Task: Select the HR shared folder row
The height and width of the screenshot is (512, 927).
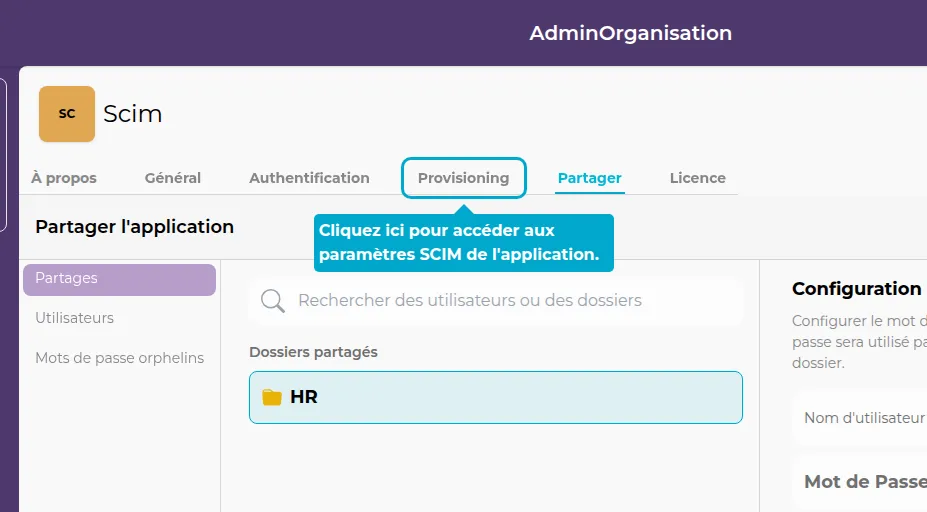Action: pos(495,397)
